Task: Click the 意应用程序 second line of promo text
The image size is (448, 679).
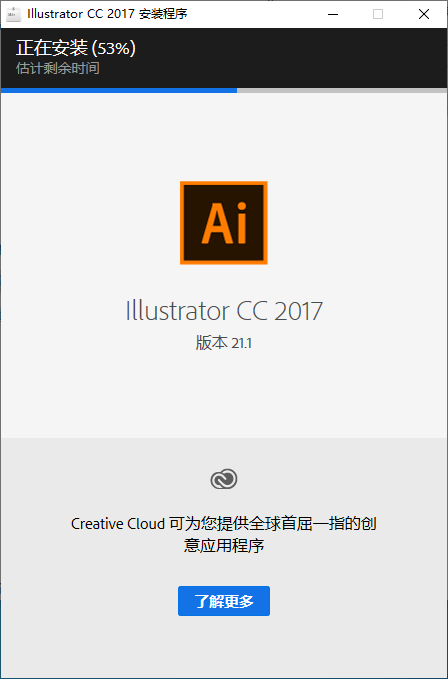Action: (224, 545)
